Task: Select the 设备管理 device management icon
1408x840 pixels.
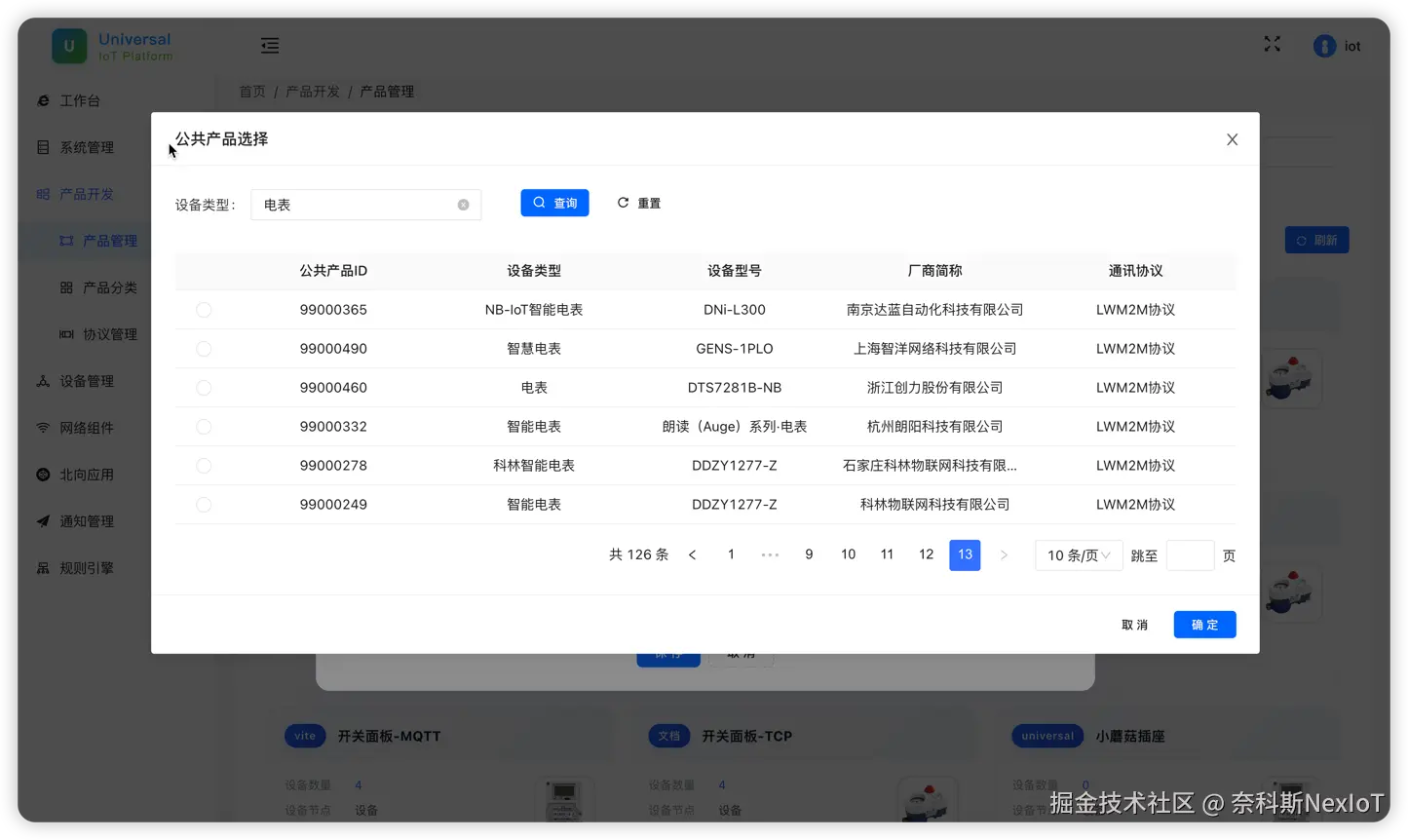Action: click(x=42, y=380)
